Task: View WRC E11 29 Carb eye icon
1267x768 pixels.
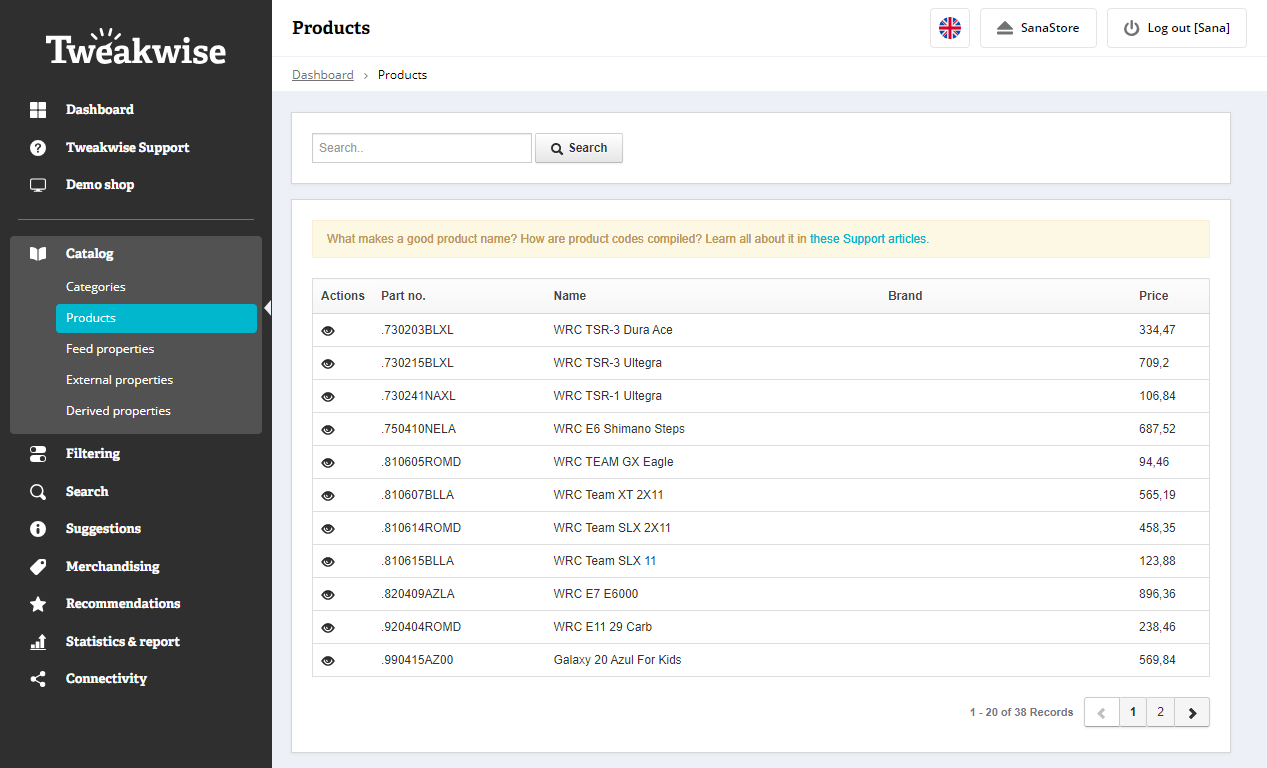Action: tap(328, 627)
